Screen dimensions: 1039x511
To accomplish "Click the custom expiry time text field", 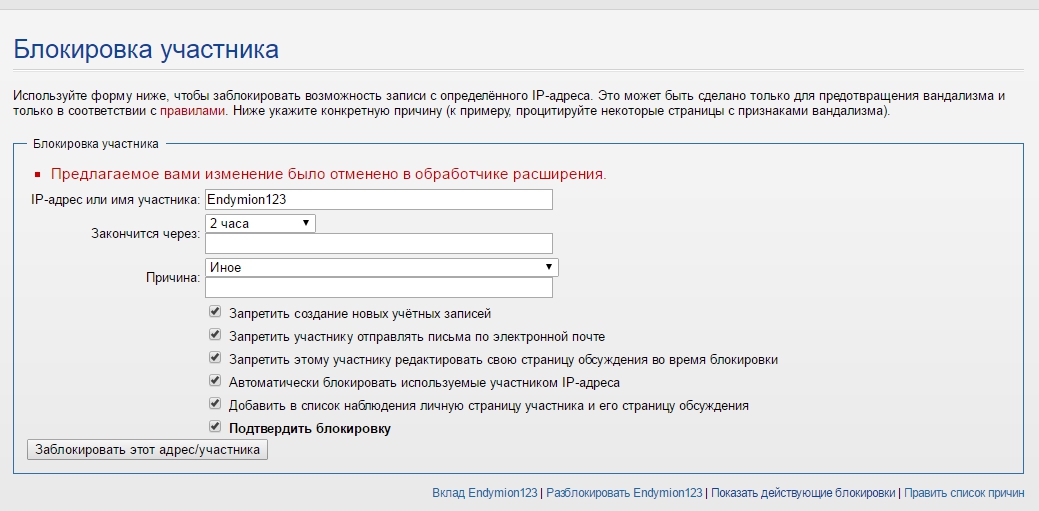I will point(379,243).
